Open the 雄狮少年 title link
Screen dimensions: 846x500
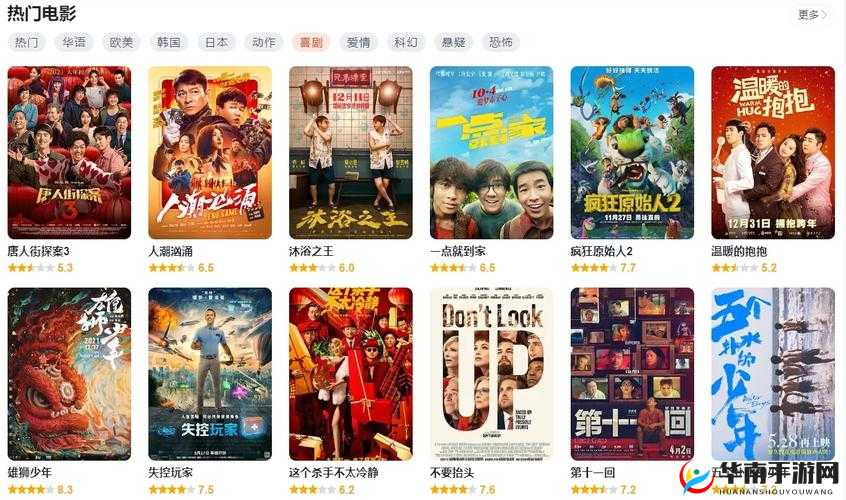[x=30, y=472]
